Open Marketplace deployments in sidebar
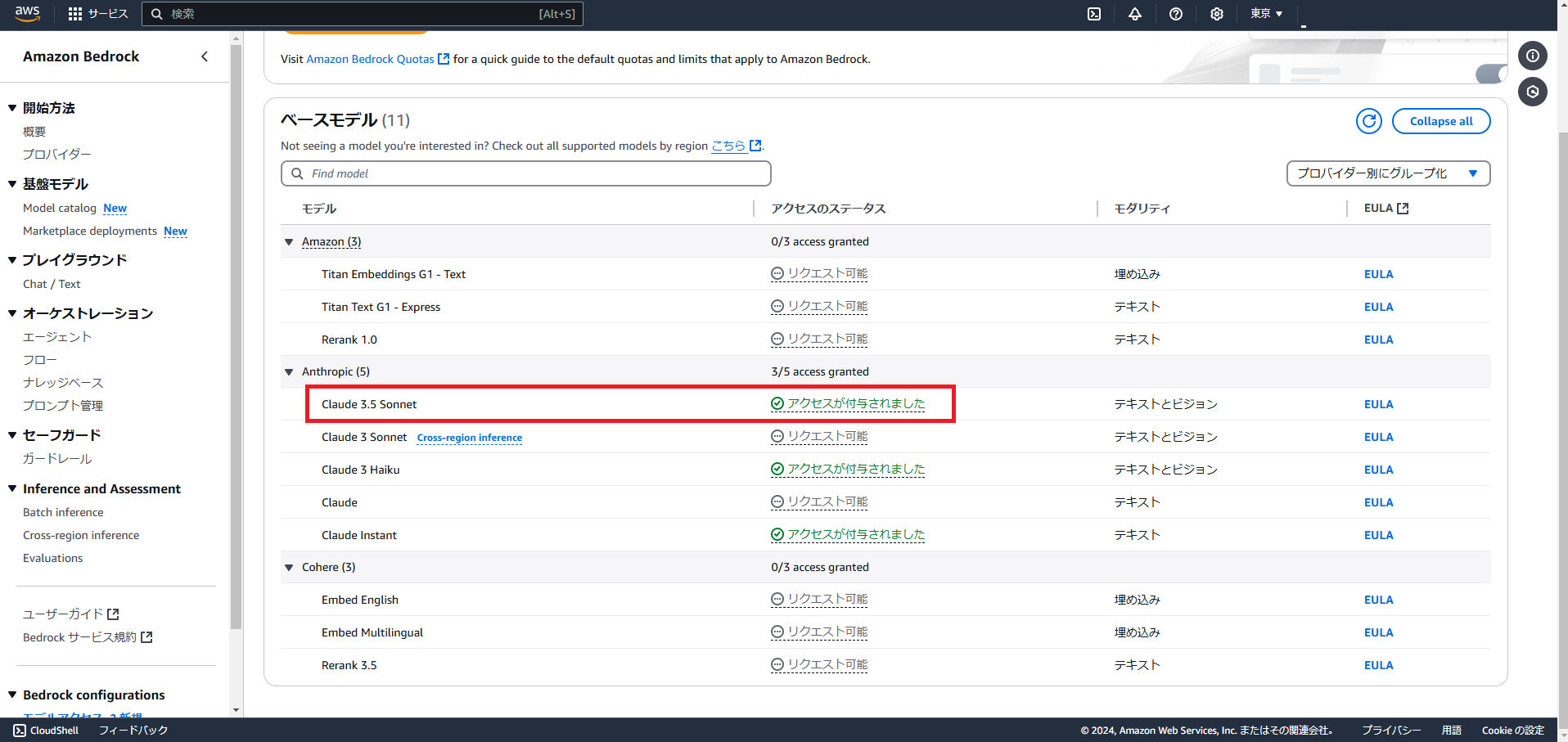Viewport: 1568px width, 742px height. (x=90, y=231)
